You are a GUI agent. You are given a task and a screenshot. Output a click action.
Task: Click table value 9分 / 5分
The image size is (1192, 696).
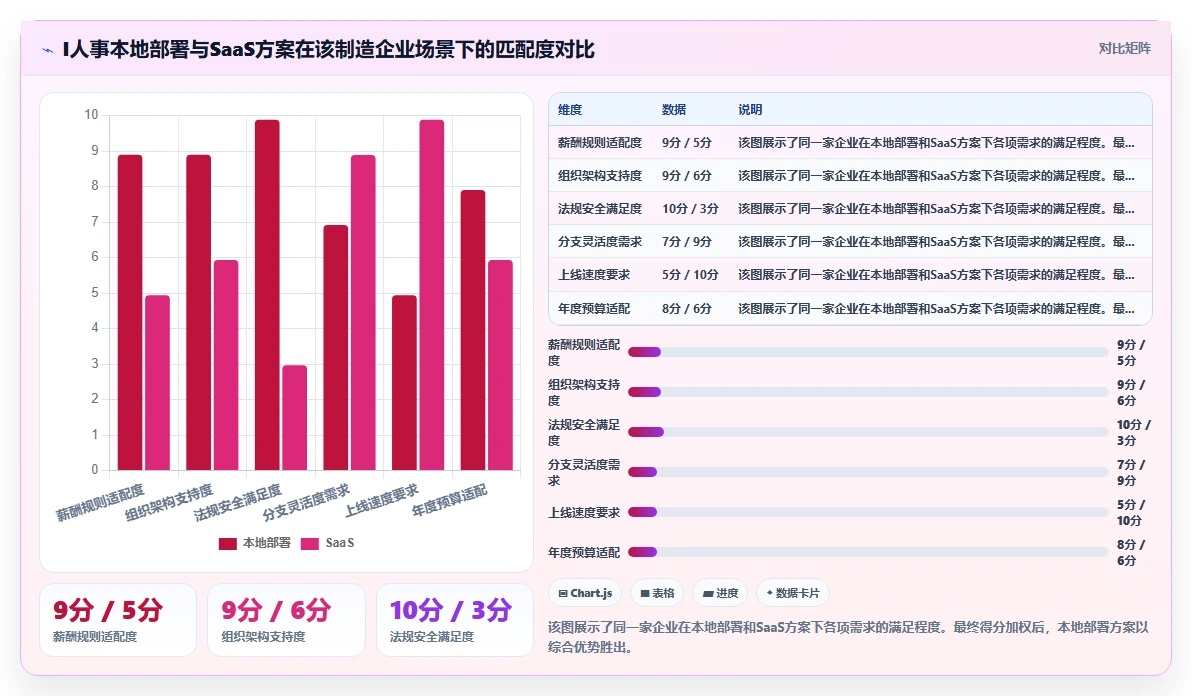(x=686, y=143)
